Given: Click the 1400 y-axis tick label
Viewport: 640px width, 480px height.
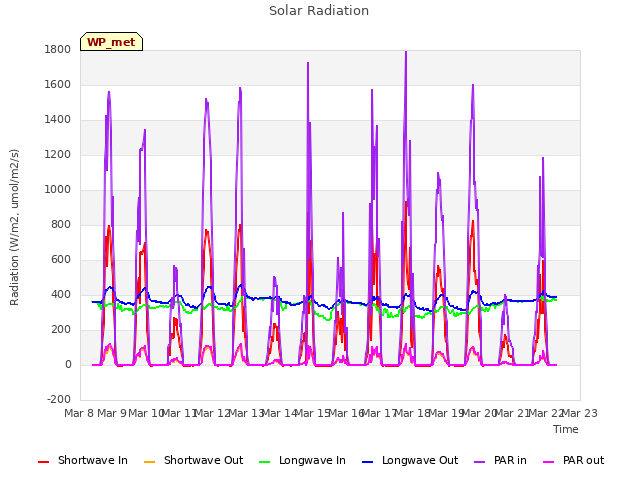Looking at the screenshot, I should pyautogui.click(x=58, y=120).
